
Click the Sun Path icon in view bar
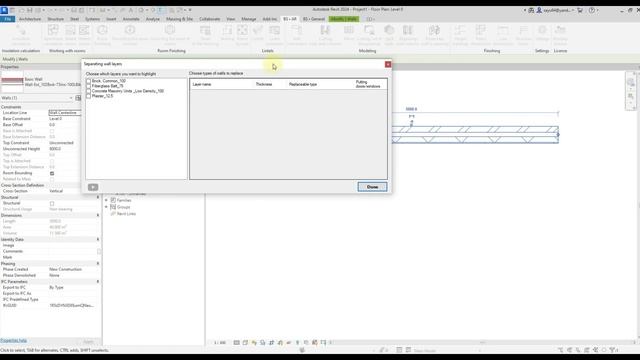coord(254,343)
